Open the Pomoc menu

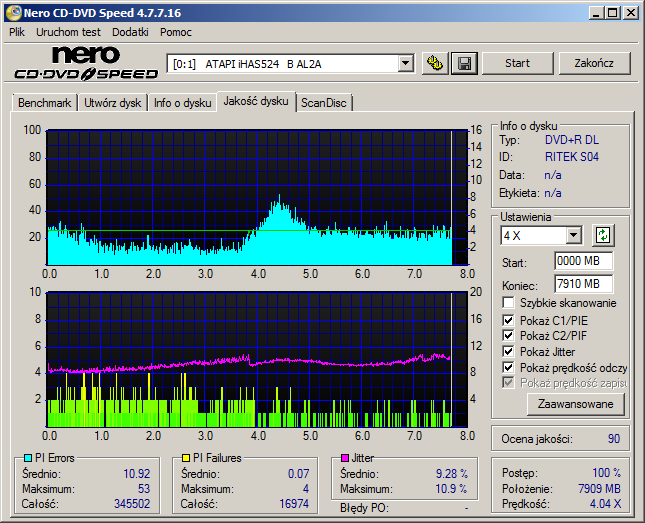click(x=176, y=32)
